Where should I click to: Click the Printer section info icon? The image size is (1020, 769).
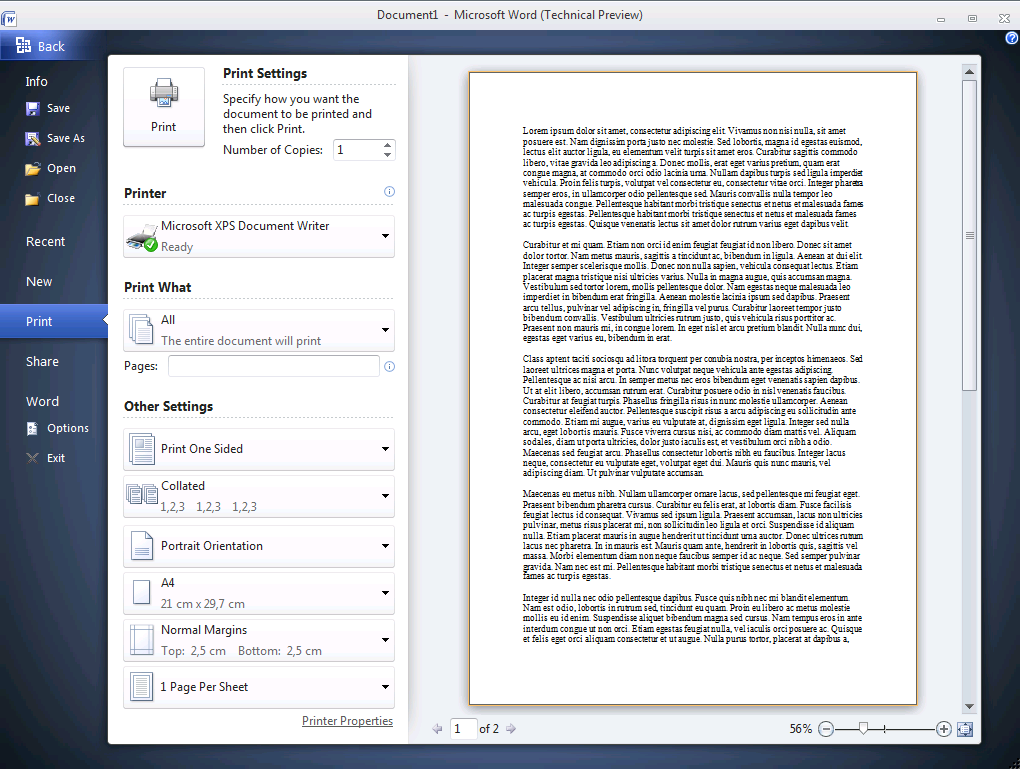coord(389,191)
